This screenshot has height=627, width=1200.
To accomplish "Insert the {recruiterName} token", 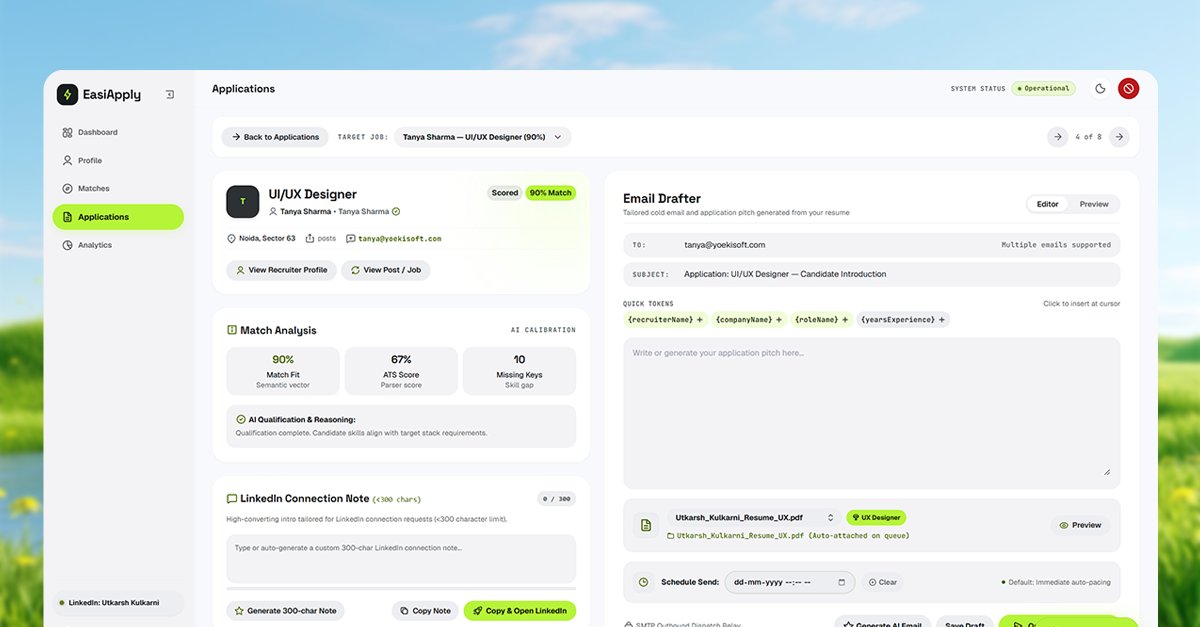I will point(665,320).
